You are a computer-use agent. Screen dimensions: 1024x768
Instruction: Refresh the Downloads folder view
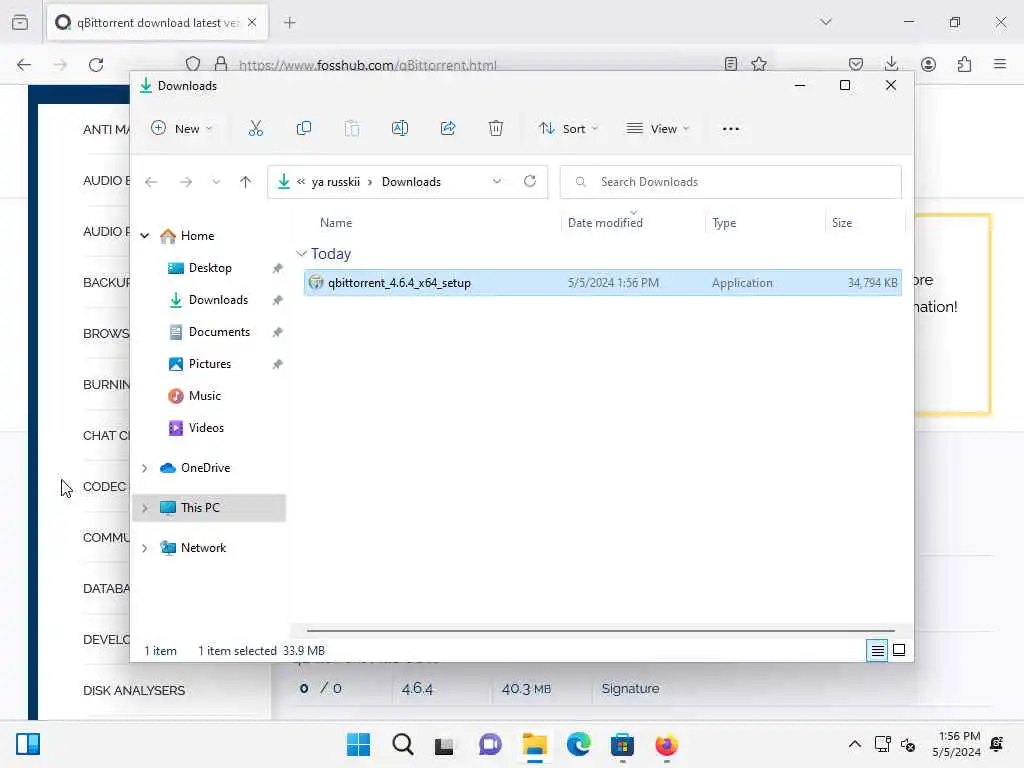point(530,182)
